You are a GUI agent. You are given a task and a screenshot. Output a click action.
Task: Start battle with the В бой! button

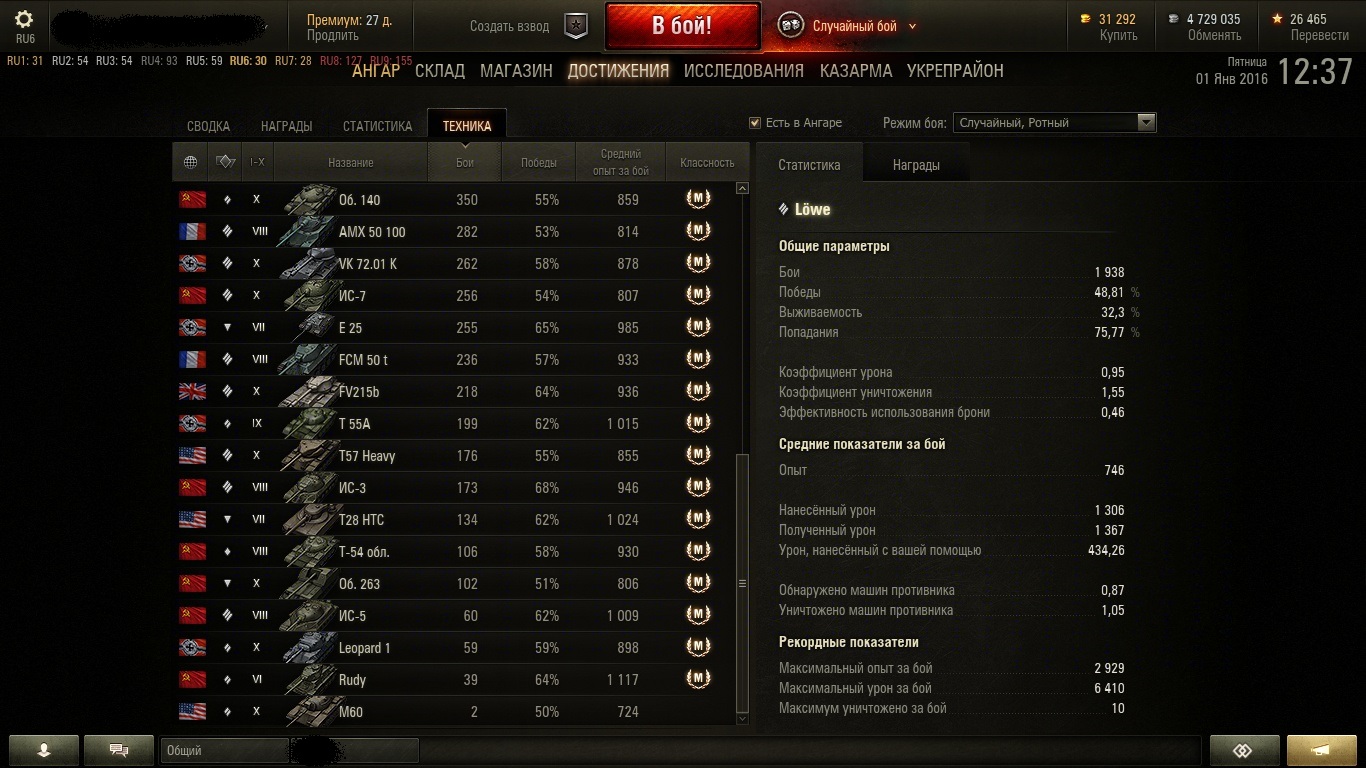point(682,26)
